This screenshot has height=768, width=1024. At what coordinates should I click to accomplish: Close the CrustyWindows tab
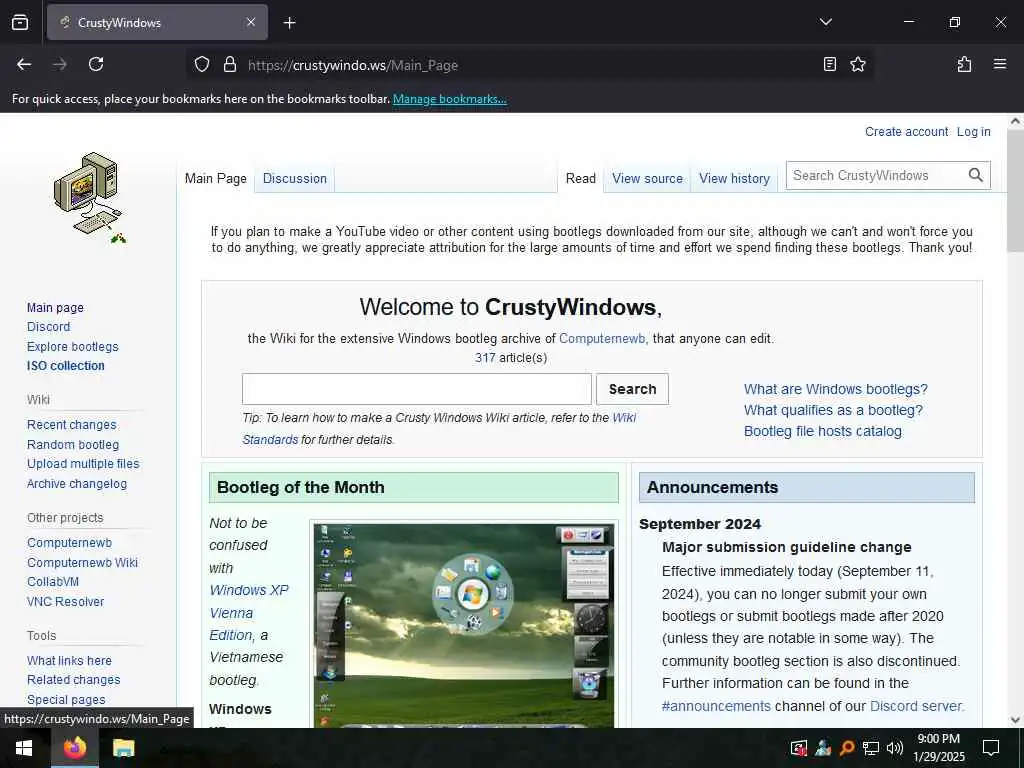(251, 22)
